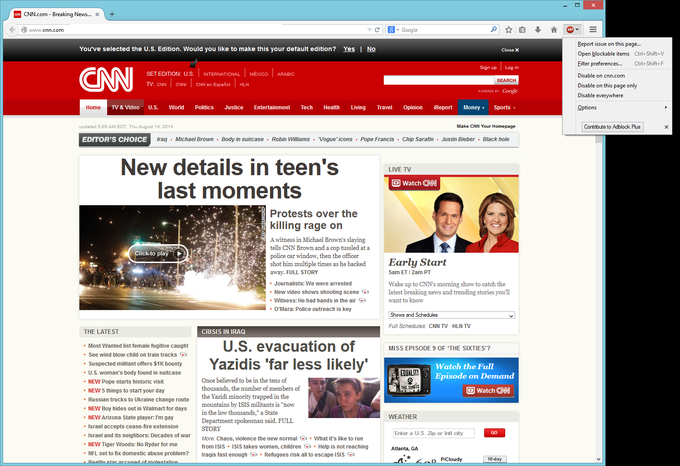This screenshot has width=680, height=466.
Task: Go to the Firefox home page icon
Action: coord(554,29)
